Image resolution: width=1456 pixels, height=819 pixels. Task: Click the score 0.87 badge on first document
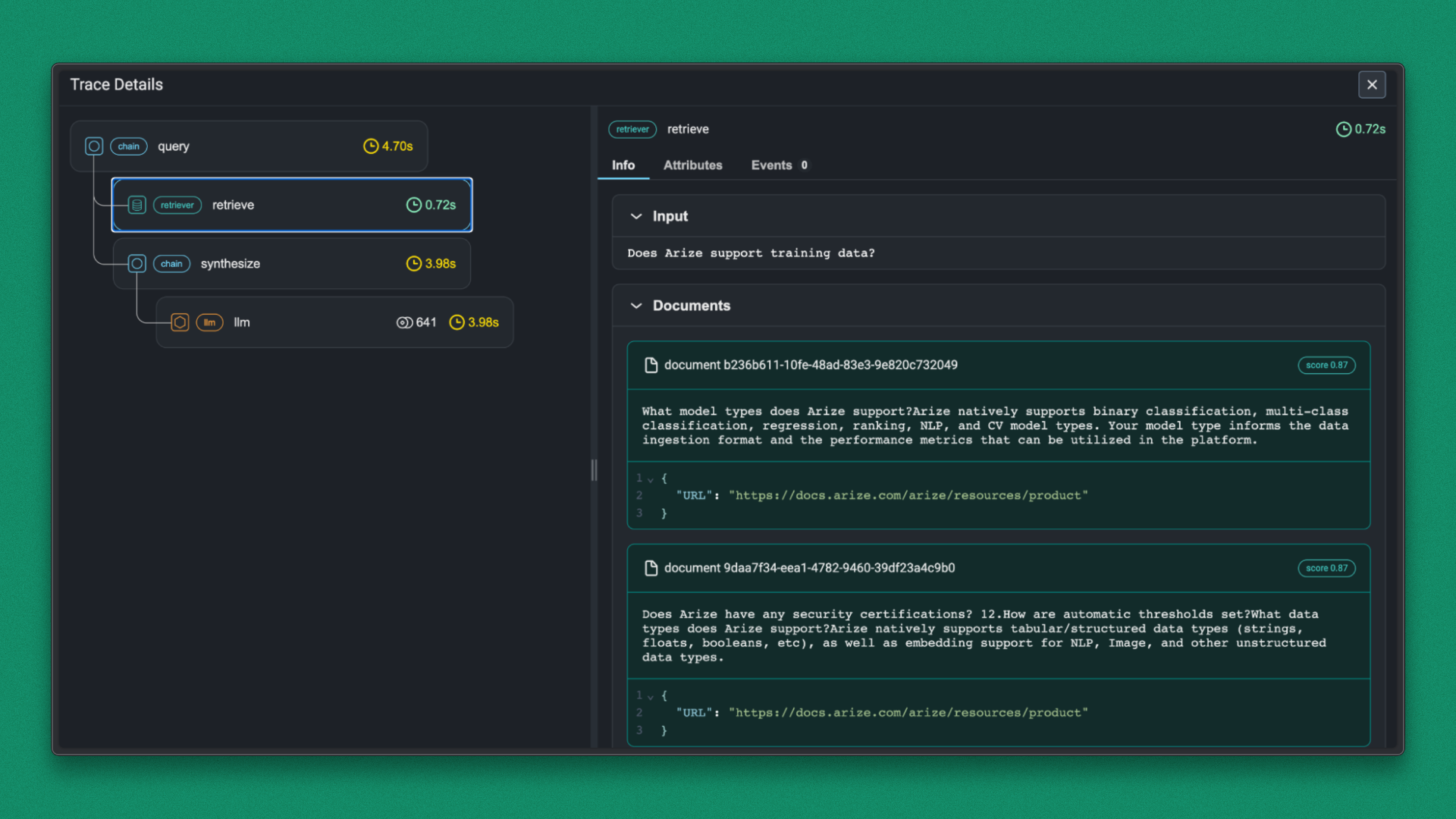coord(1326,365)
